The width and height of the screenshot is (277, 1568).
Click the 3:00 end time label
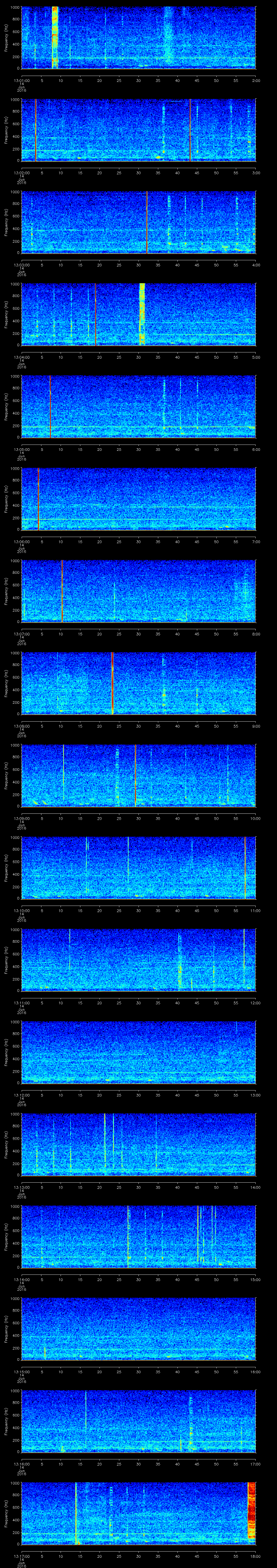[x=256, y=173]
